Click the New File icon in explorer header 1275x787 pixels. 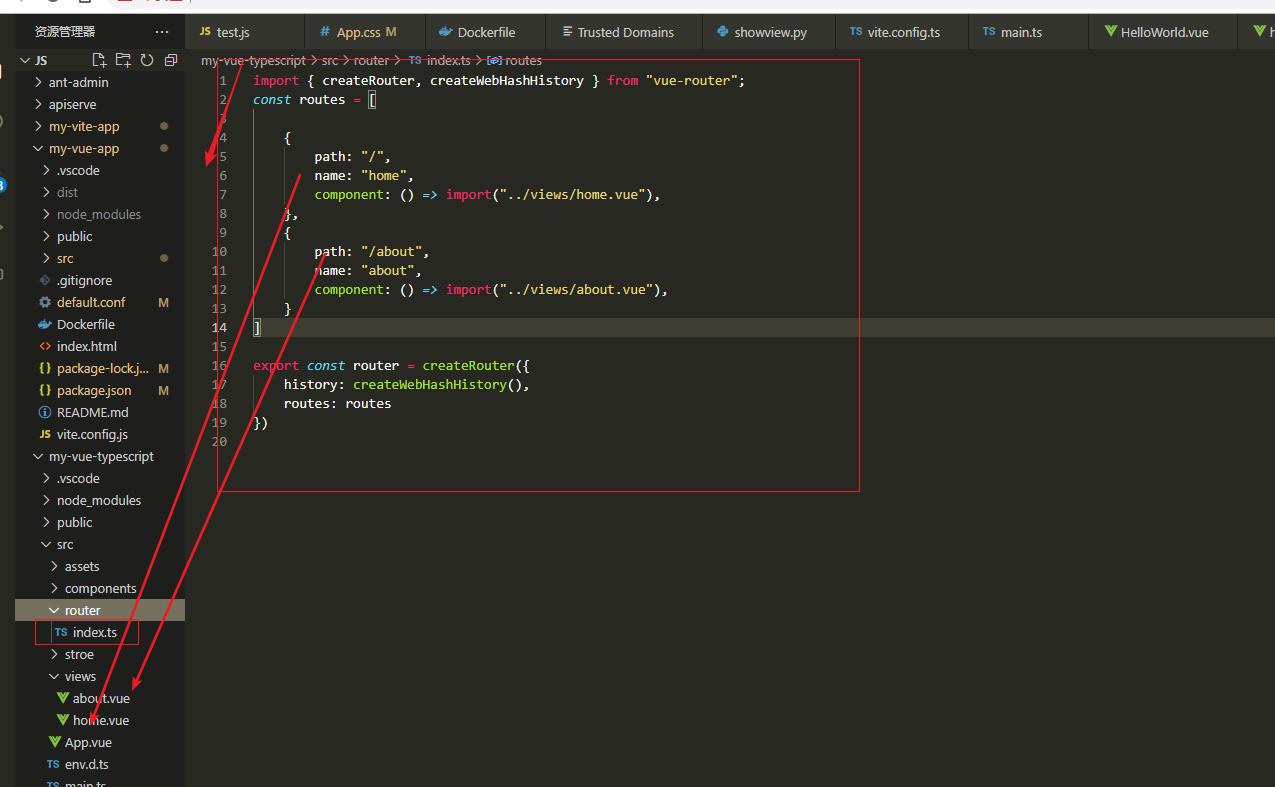click(x=99, y=60)
